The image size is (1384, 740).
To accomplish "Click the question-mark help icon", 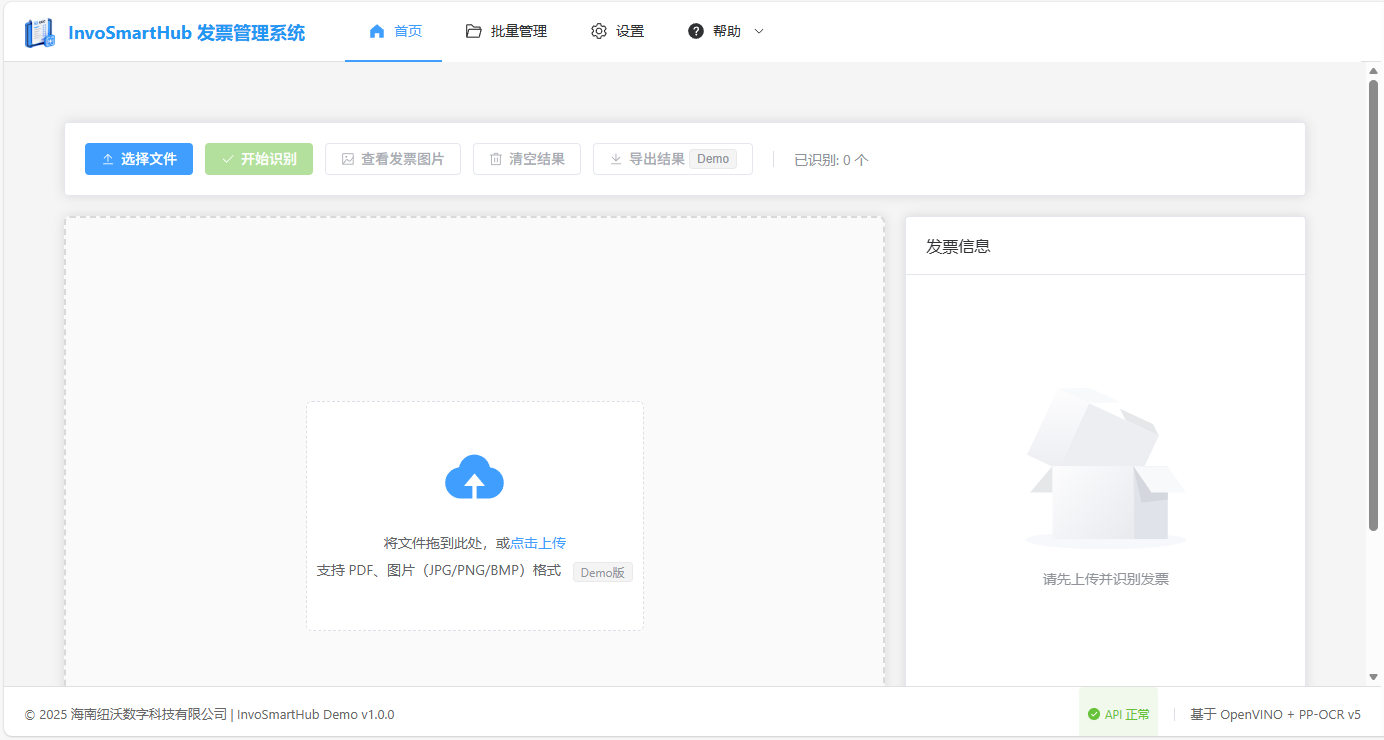I will (696, 30).
